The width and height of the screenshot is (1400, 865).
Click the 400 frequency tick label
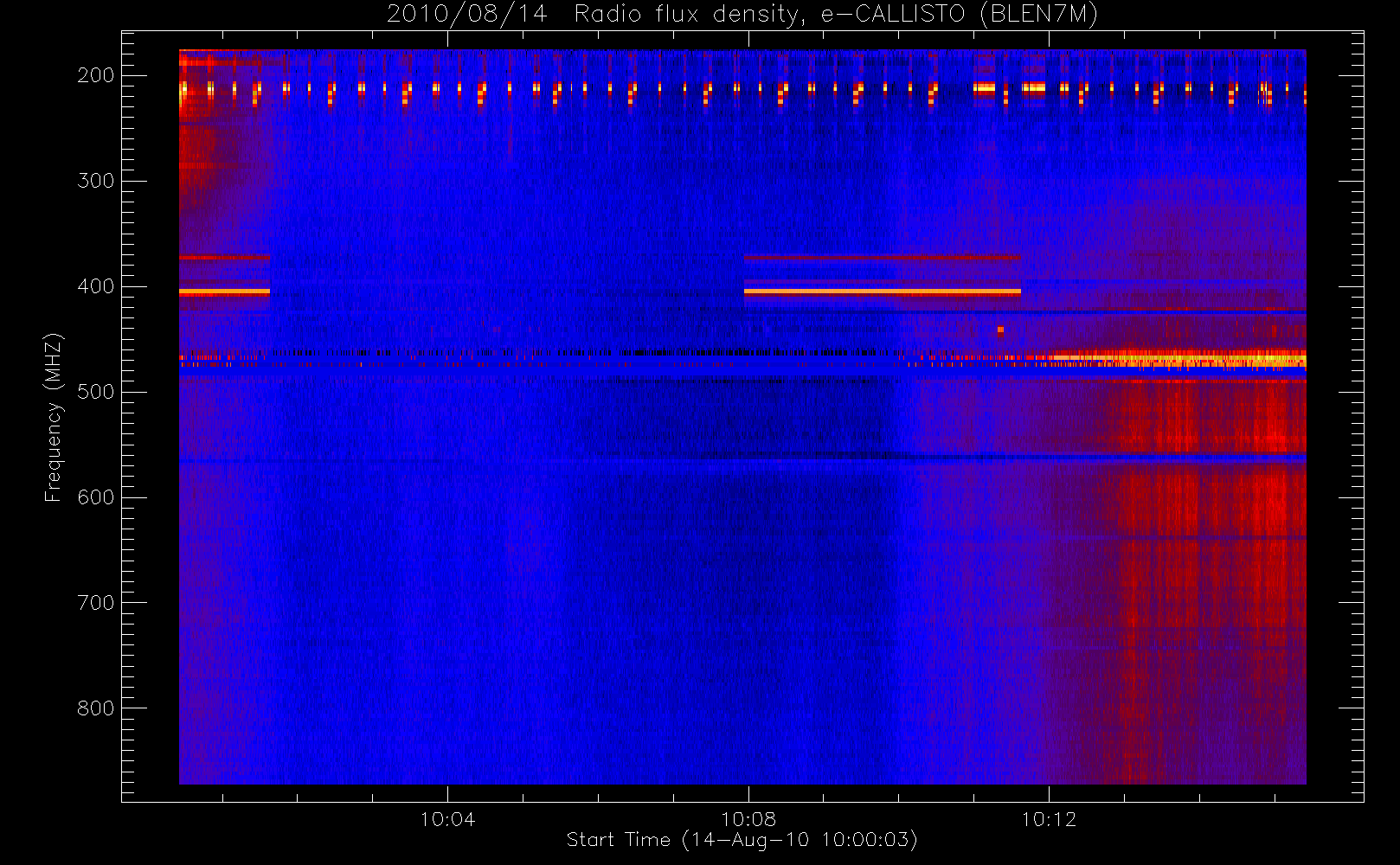pyautogui.click(x=96, y=286)
